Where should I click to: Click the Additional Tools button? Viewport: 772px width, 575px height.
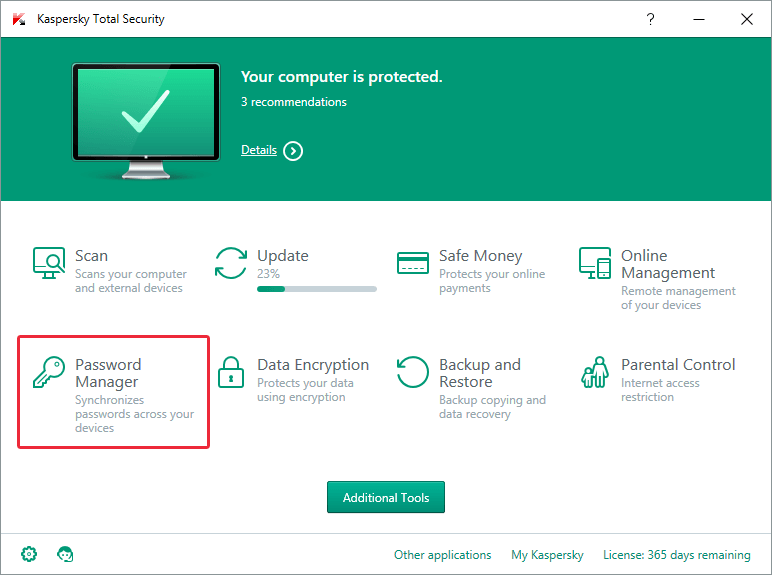pyautogui.click(x=386, y=498)
